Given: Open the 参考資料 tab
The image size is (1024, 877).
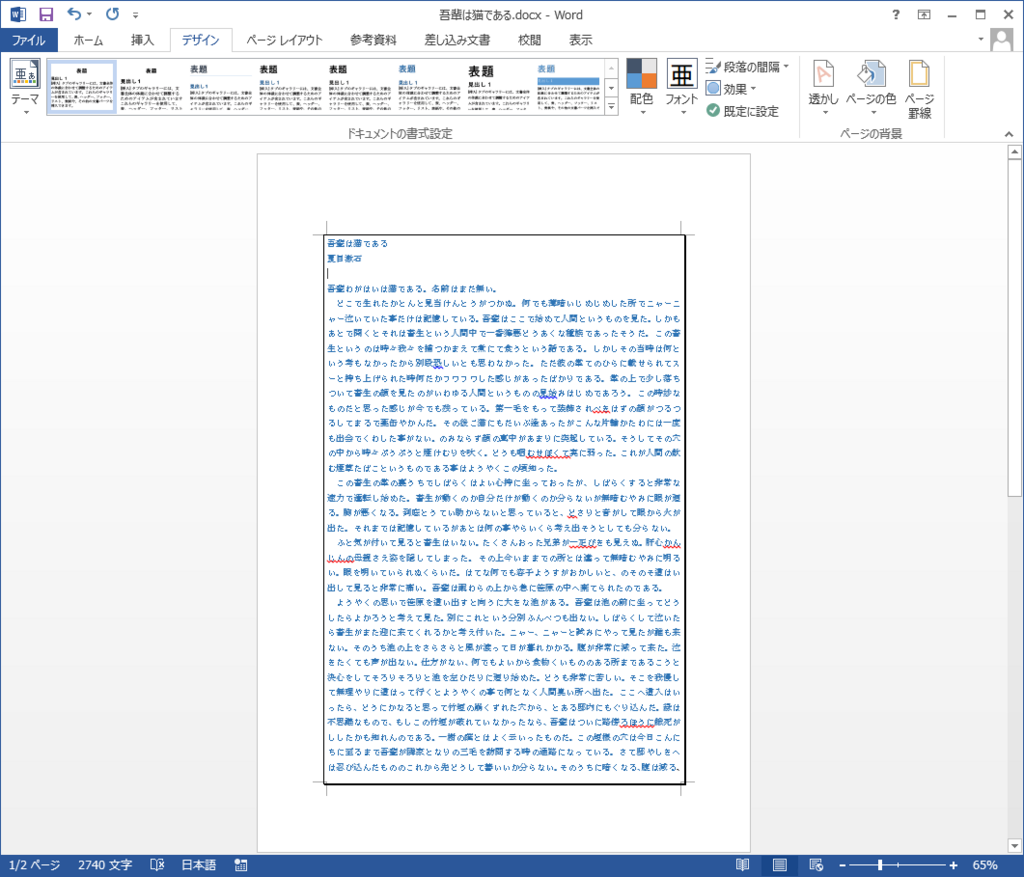Looking at the screenshot, I should pos(373,40).
